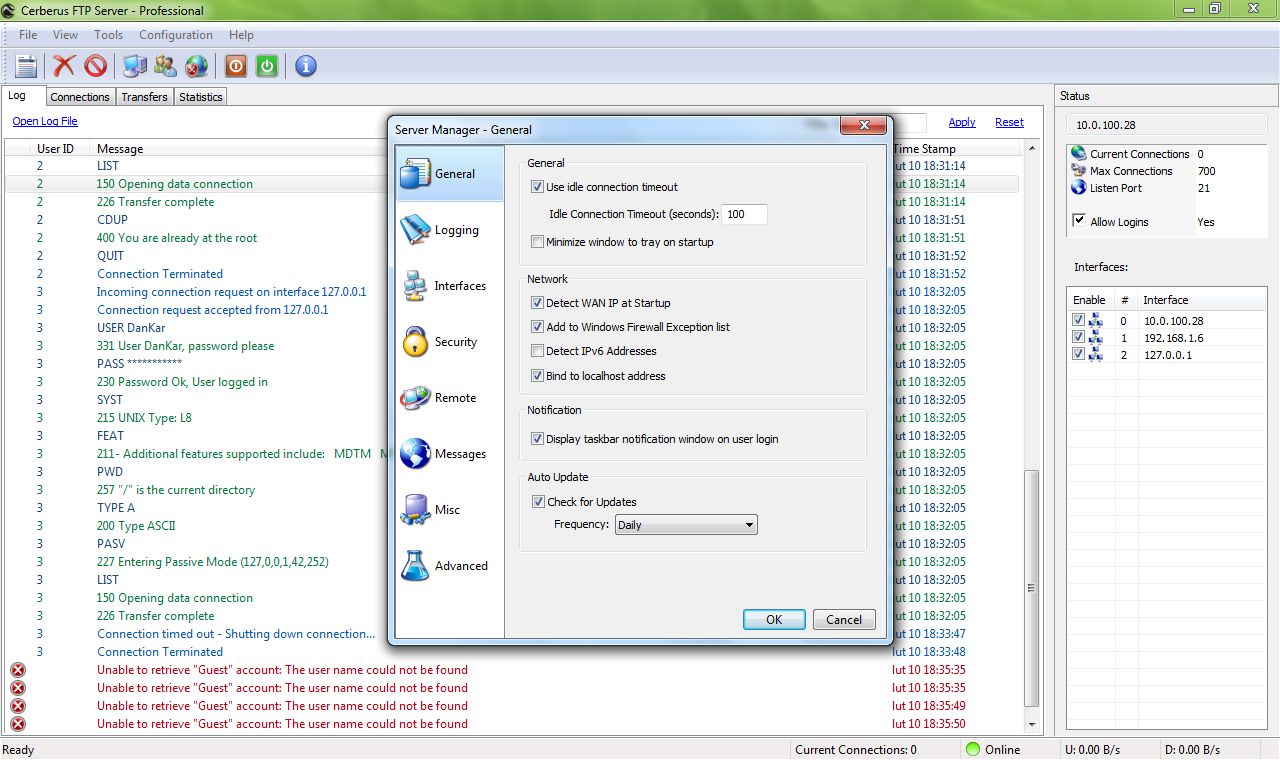Open the File menu
This screenshot has height=760, width=1280.
[x=28, y=35]
